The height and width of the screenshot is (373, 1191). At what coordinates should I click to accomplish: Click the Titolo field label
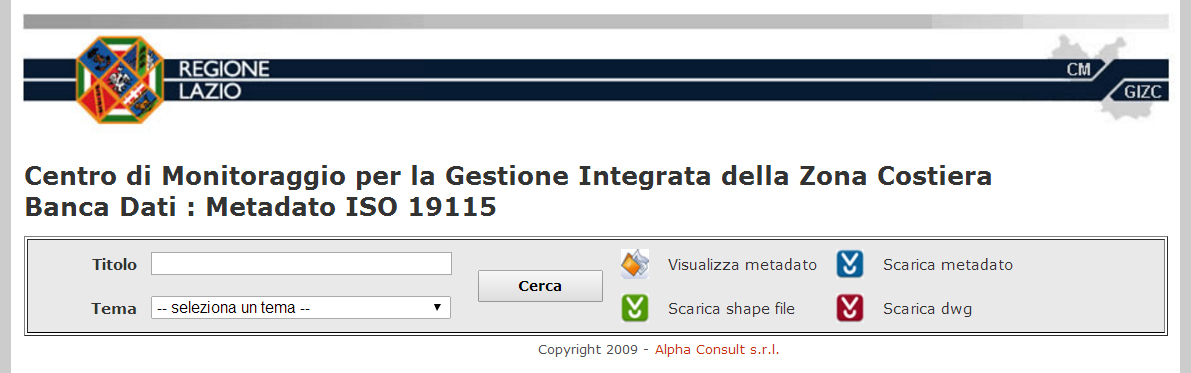pyautogui.click(x=115, y=265)
